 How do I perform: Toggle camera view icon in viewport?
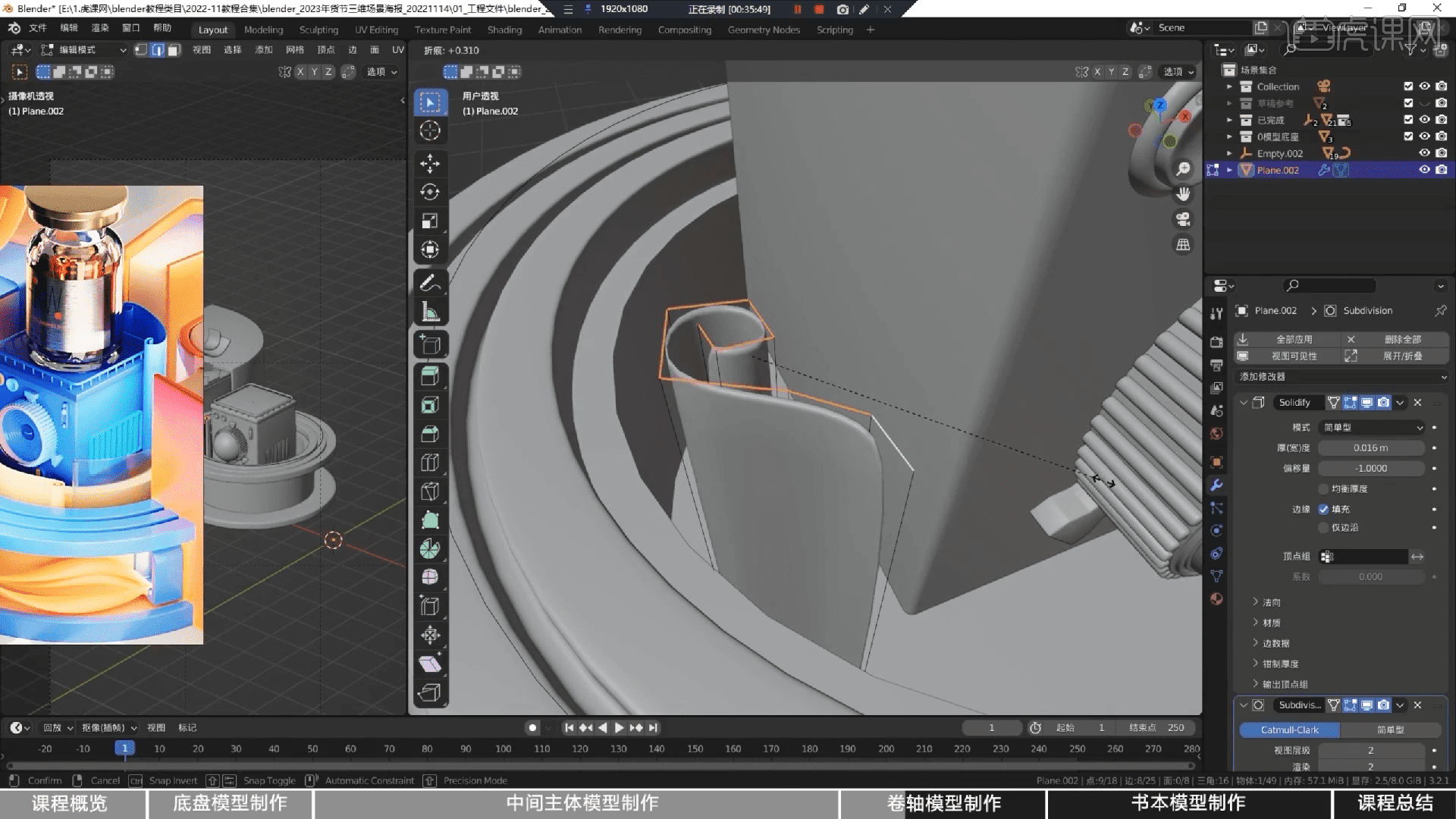[x=1183, y=219]
